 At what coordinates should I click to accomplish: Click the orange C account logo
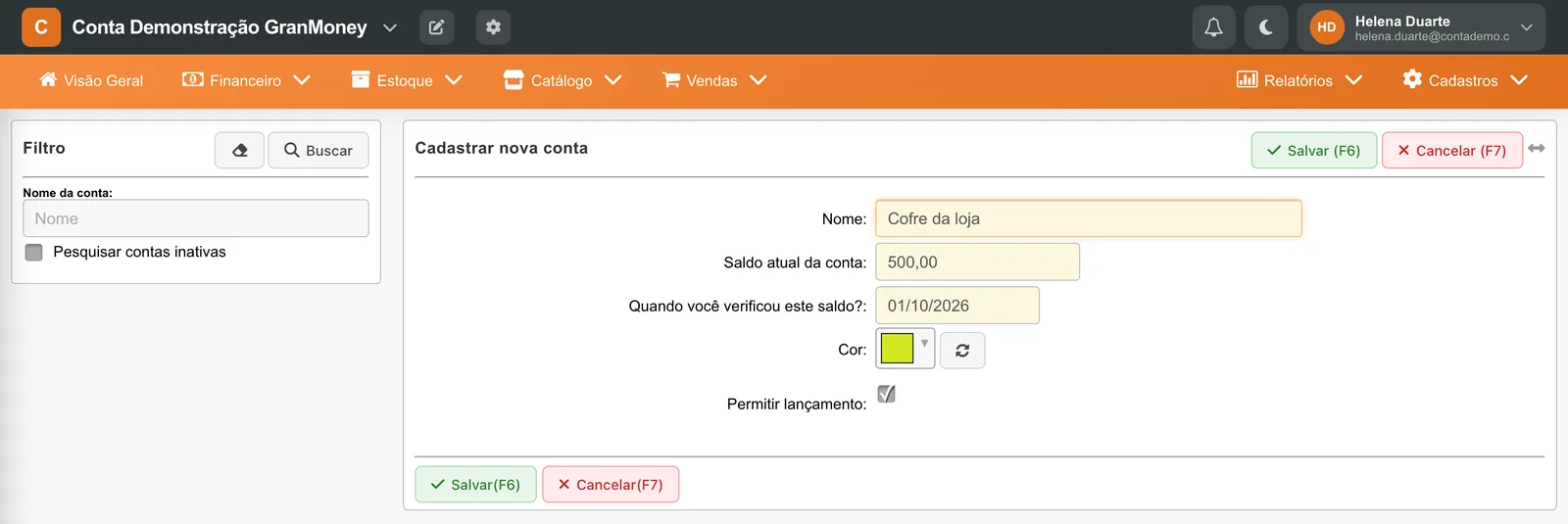click(41, 27)
